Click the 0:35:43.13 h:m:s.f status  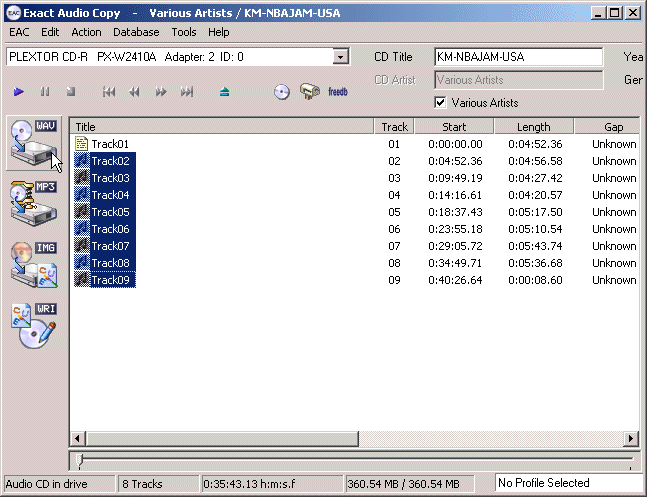pos(272,483)
